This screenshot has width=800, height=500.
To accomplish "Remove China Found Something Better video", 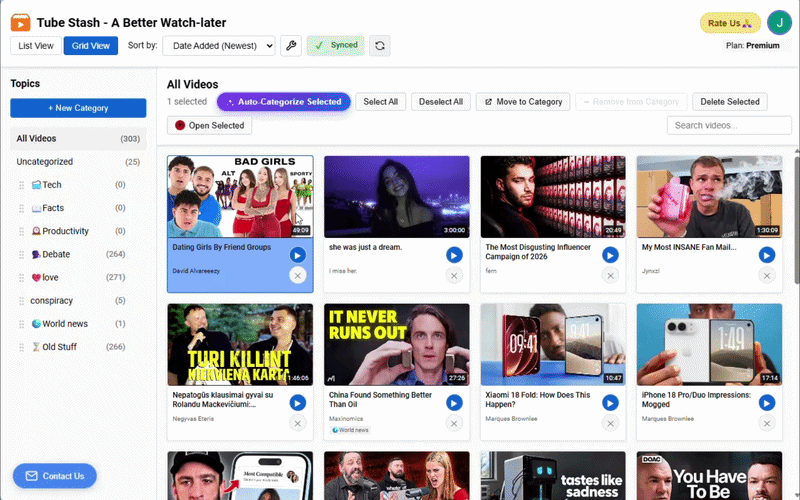I will coord(454,423).
